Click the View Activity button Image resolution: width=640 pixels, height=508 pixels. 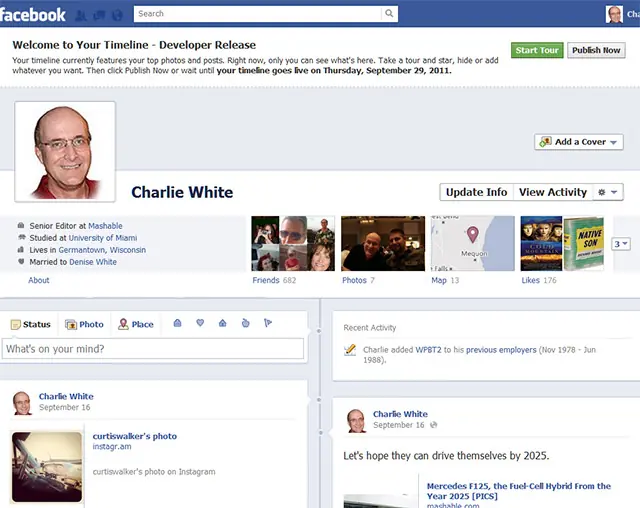coord(553,192)
